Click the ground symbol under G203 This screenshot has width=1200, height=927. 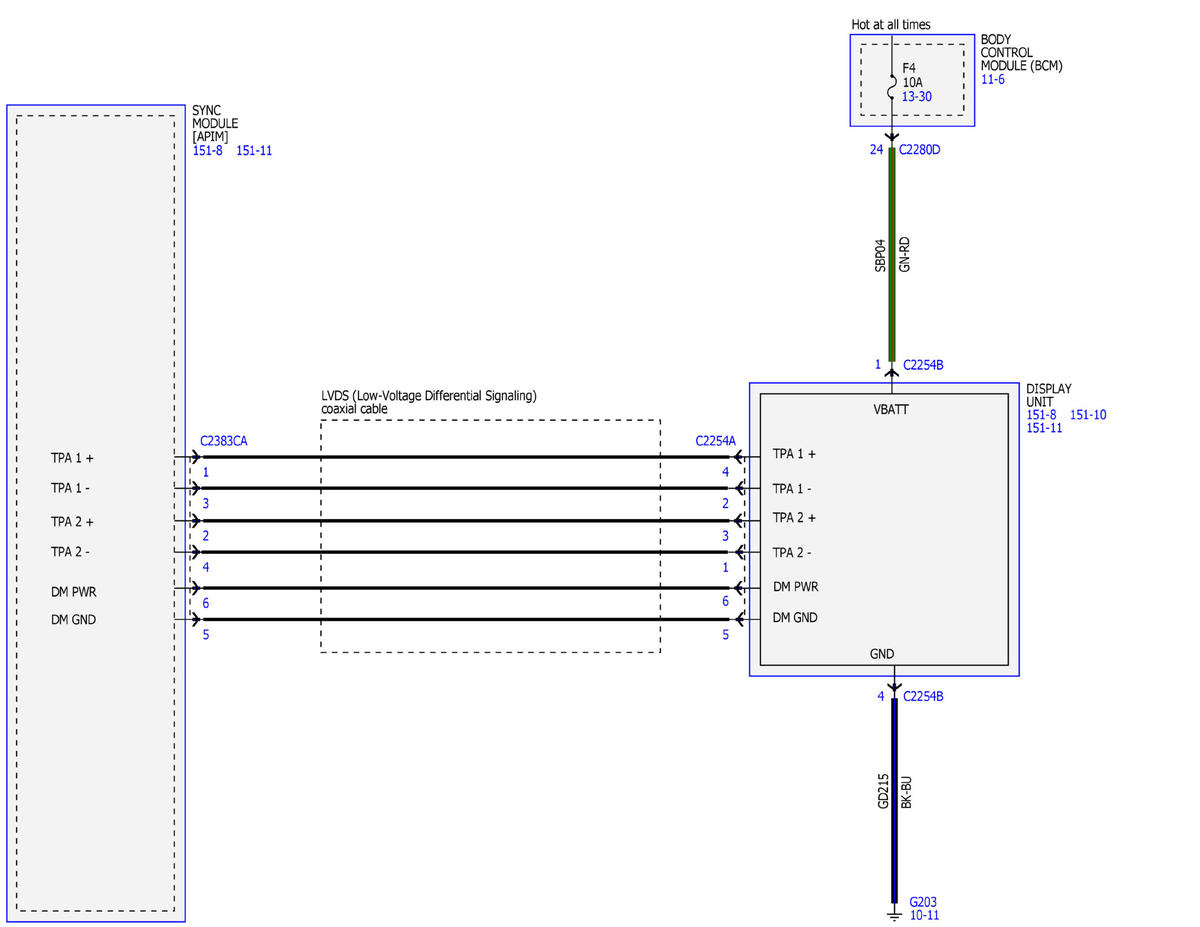(x=893, y=913)
